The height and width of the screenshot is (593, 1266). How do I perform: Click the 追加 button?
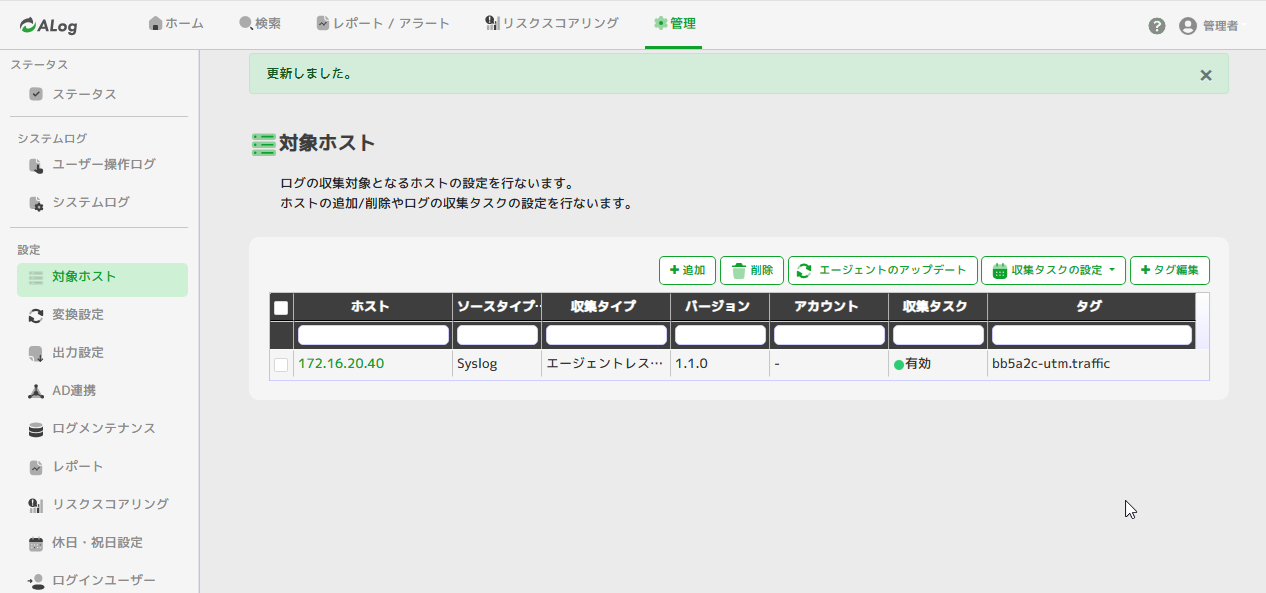coord(687,270)
